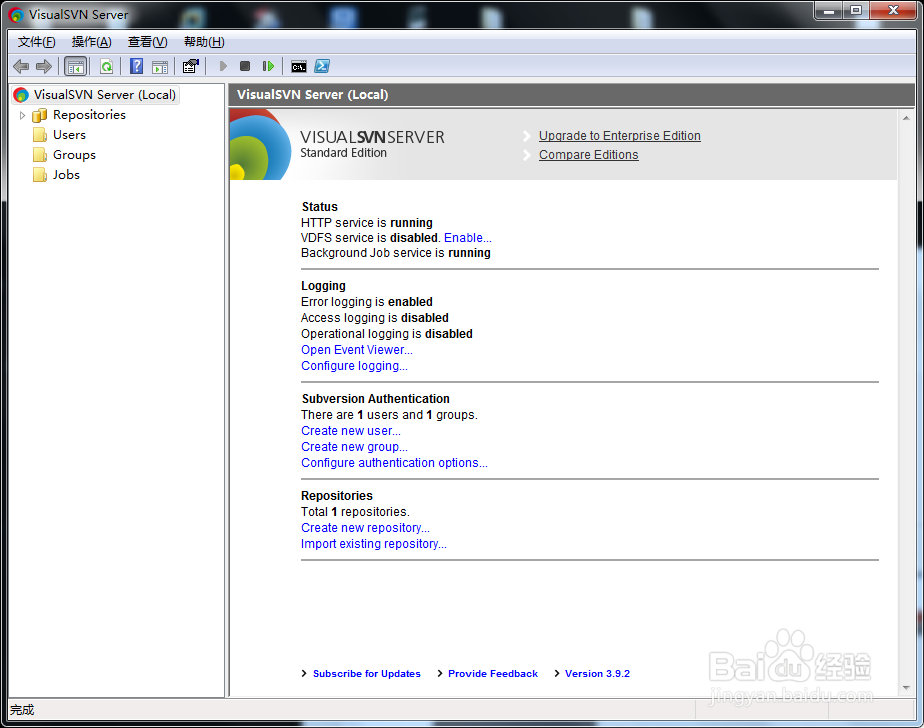Open the 查看(V) menu
Viewport: 924px width, 728px height.
pyautogui.click(x=147, y=42)
